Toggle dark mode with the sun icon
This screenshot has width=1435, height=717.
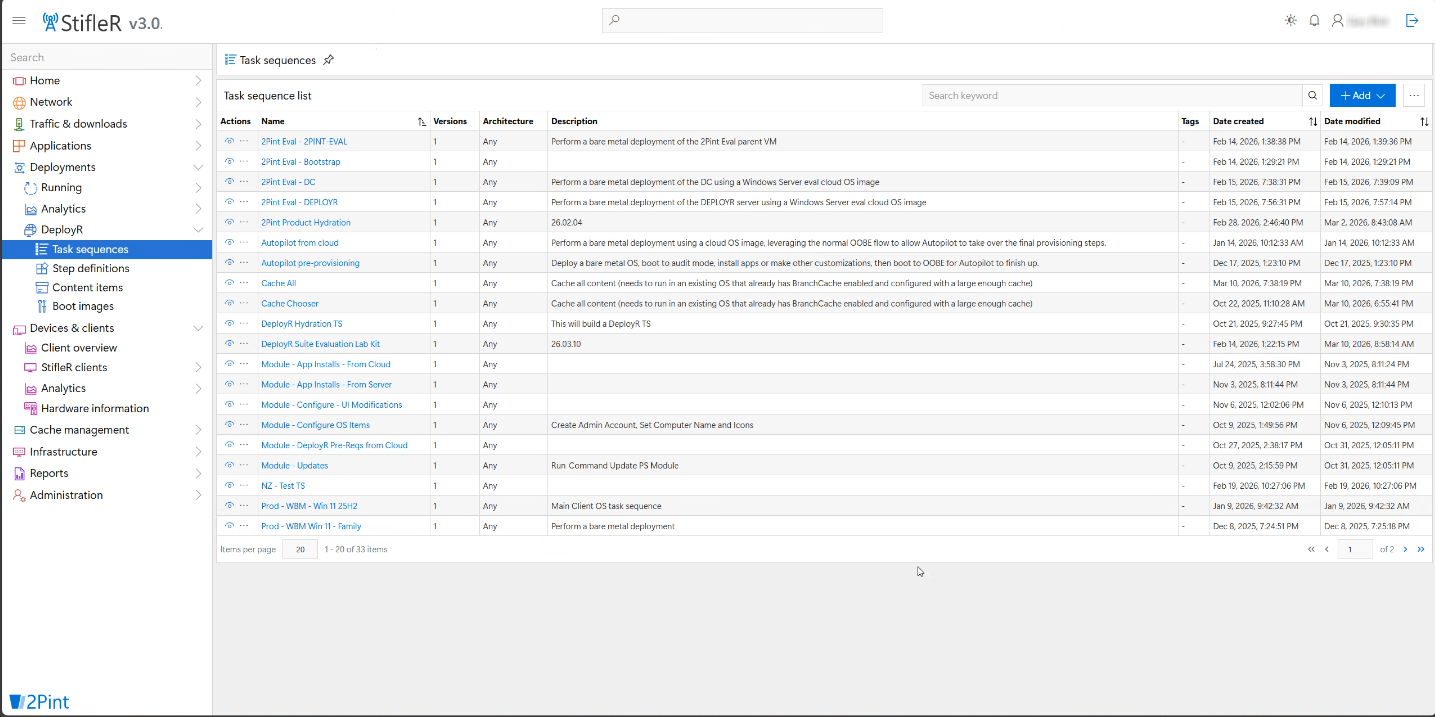coord(1289,20)
